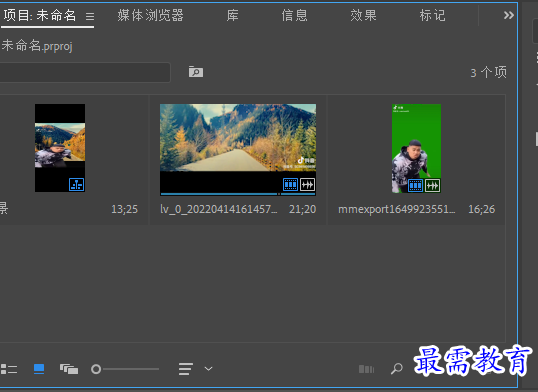The width and height of the screenshot is (538, 392).
Task: Click the 未命名.prproj project file label
Action: [37, 46]
